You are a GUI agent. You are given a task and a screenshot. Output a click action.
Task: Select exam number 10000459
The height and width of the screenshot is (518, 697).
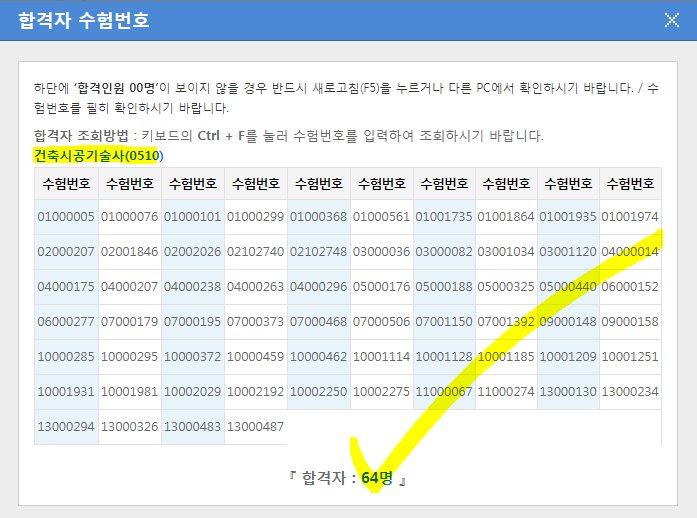[256, 357]
